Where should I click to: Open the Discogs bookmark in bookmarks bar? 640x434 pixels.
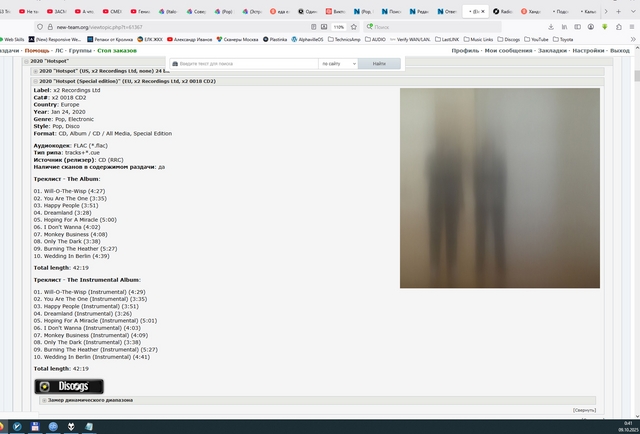(x=510, y=39)
